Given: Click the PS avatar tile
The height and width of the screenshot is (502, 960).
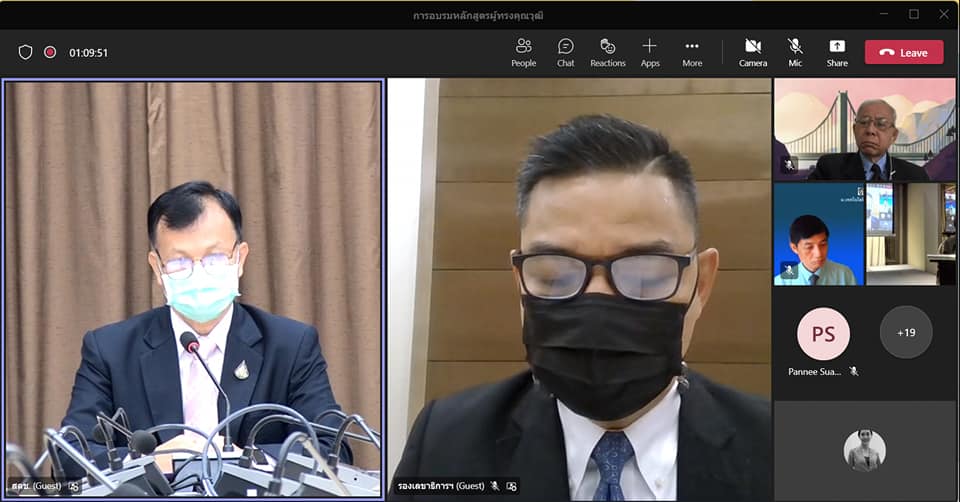Looking at the screenshot, I should (x=823, y=333).
